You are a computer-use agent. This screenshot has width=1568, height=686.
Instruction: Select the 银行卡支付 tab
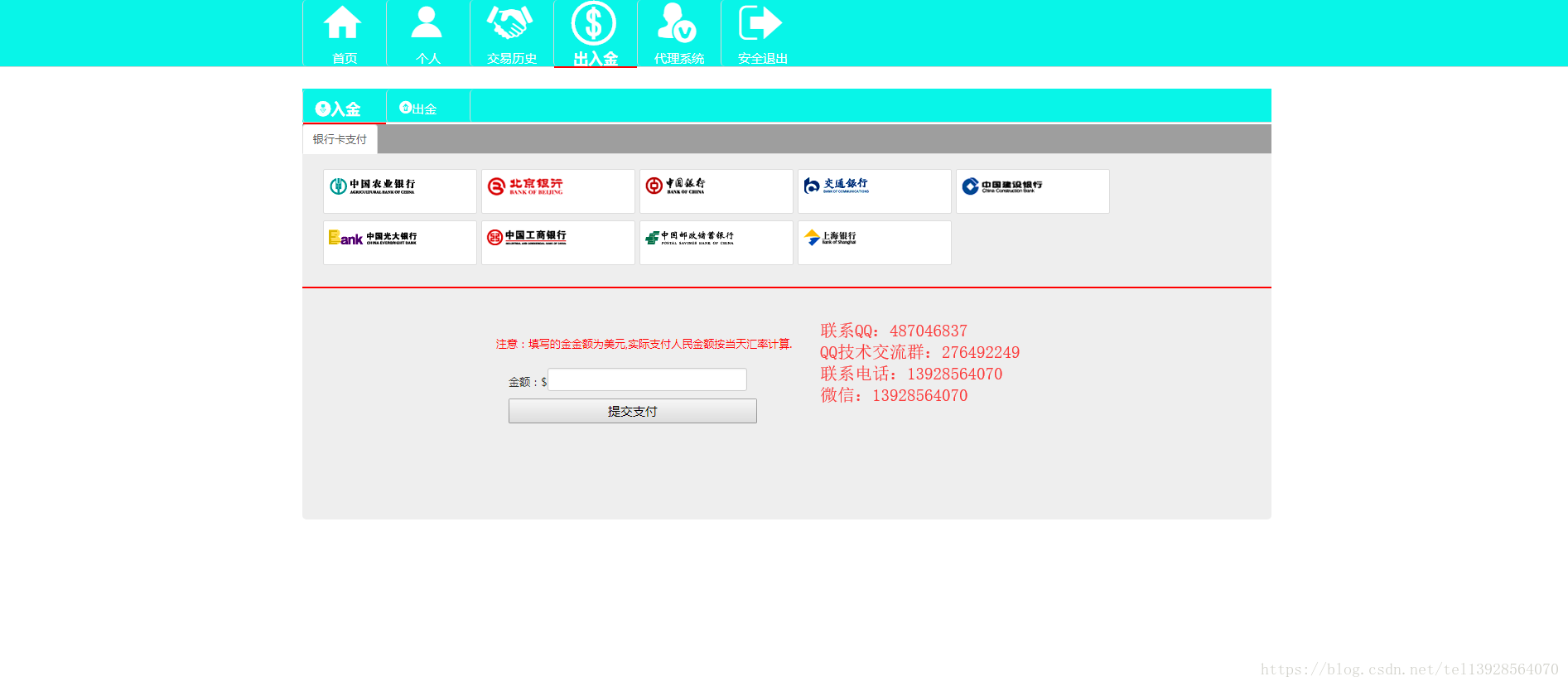340,139
